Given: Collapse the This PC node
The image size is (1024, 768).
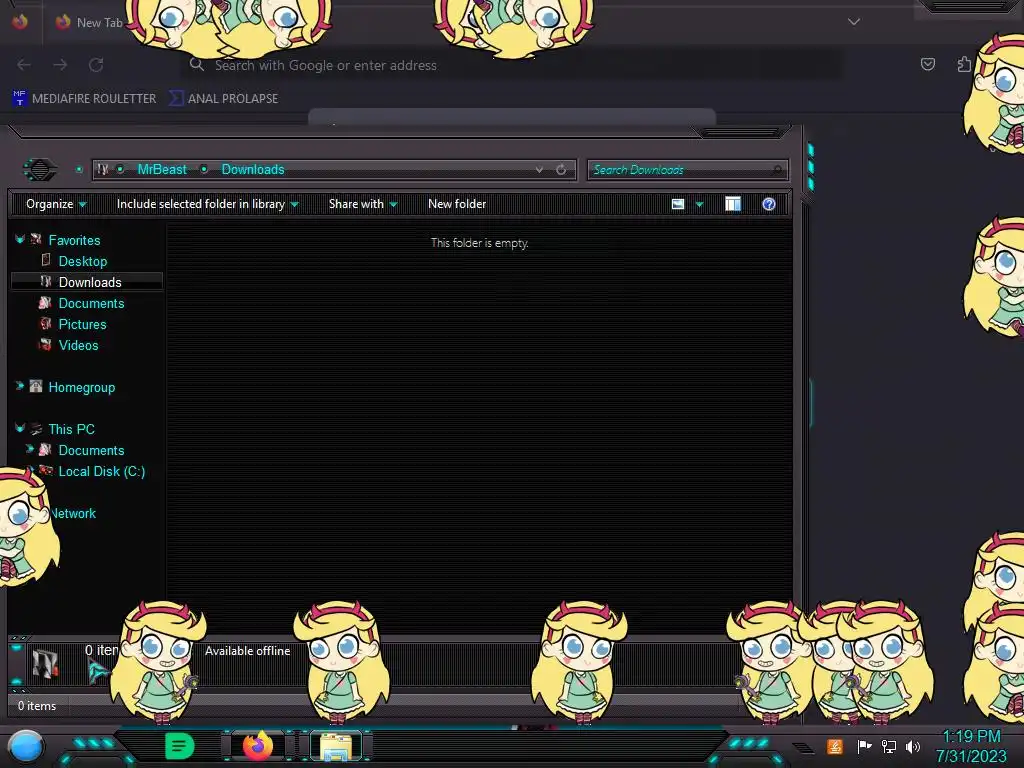Looking at the screenshot, I should tap(20, 428).
